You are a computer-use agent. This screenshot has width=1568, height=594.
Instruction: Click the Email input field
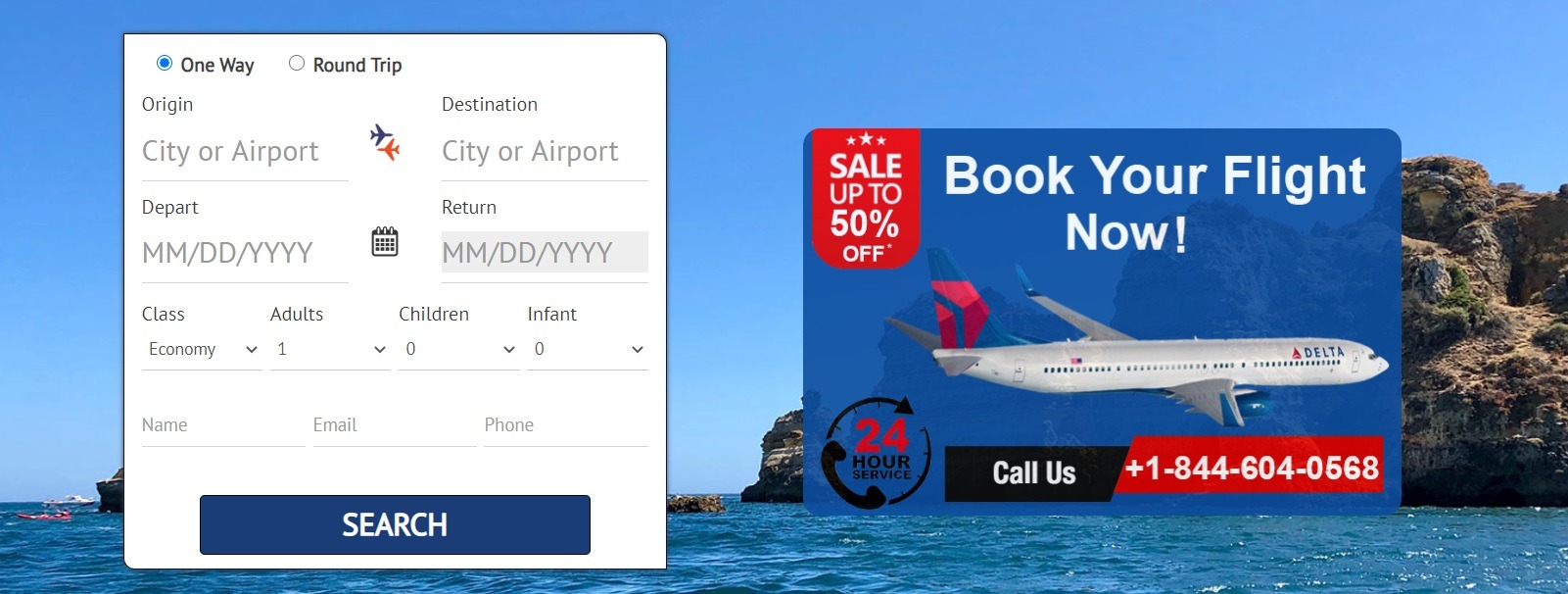coord(395,425)
